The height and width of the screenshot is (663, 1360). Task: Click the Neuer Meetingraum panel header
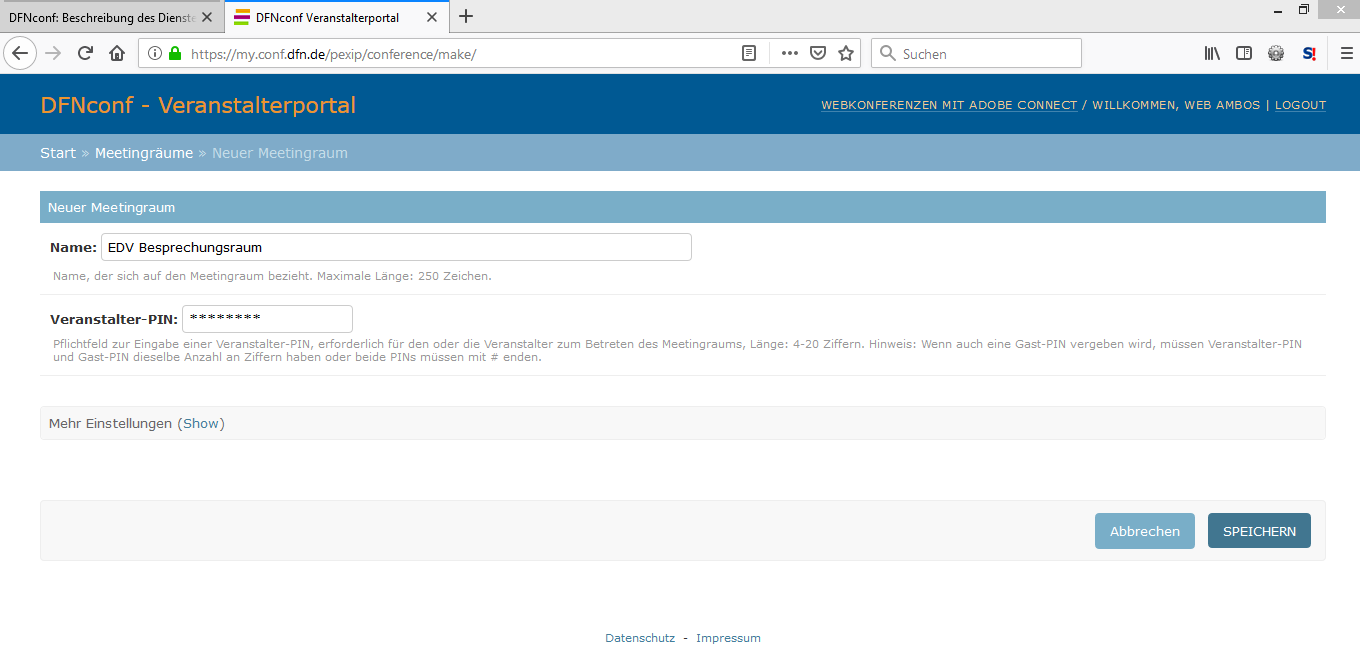pyautogui.click(x=683, y=207)
